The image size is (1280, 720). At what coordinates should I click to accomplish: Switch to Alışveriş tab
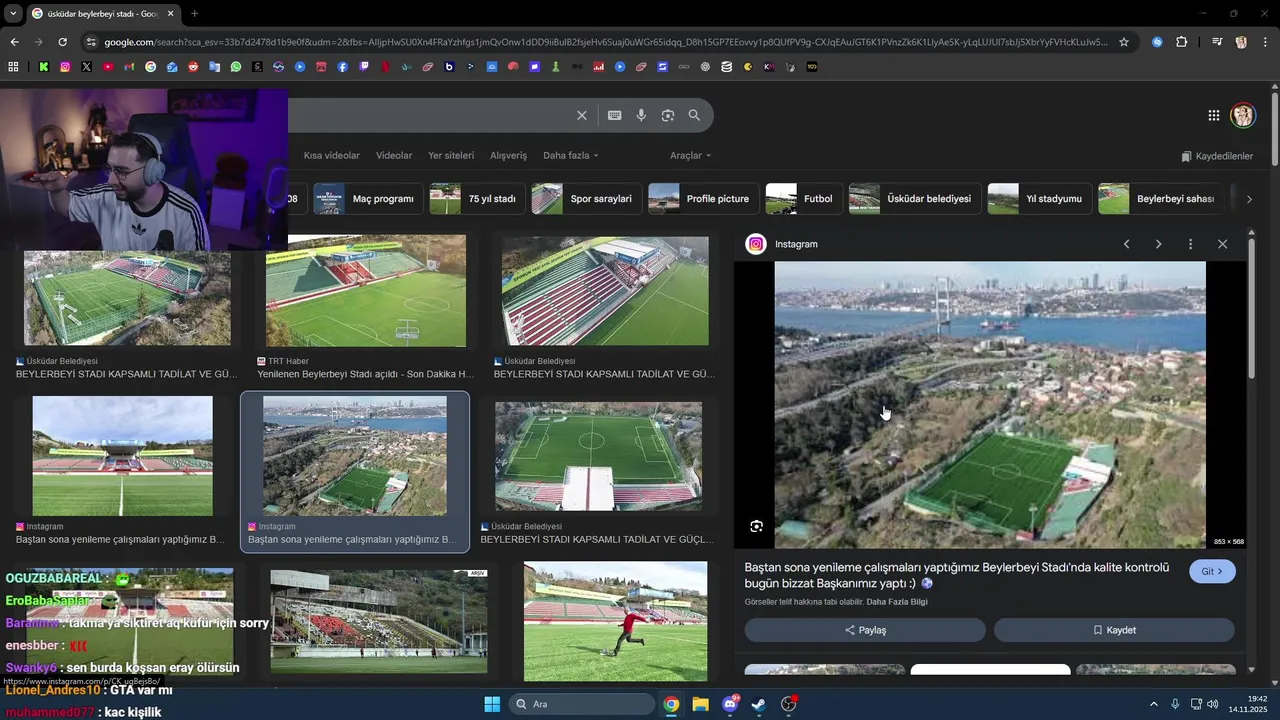[508, 155]
